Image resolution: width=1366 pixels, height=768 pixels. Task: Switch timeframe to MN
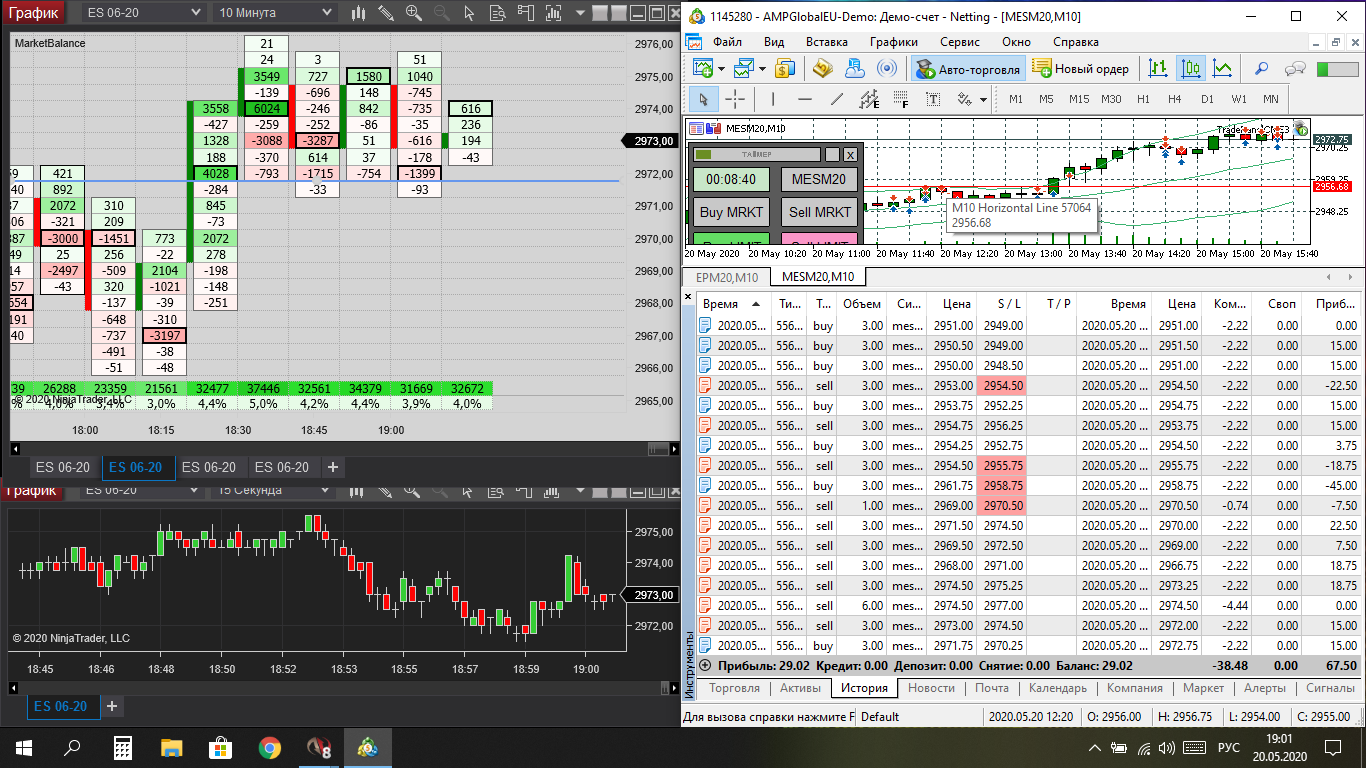(1271, 99)
